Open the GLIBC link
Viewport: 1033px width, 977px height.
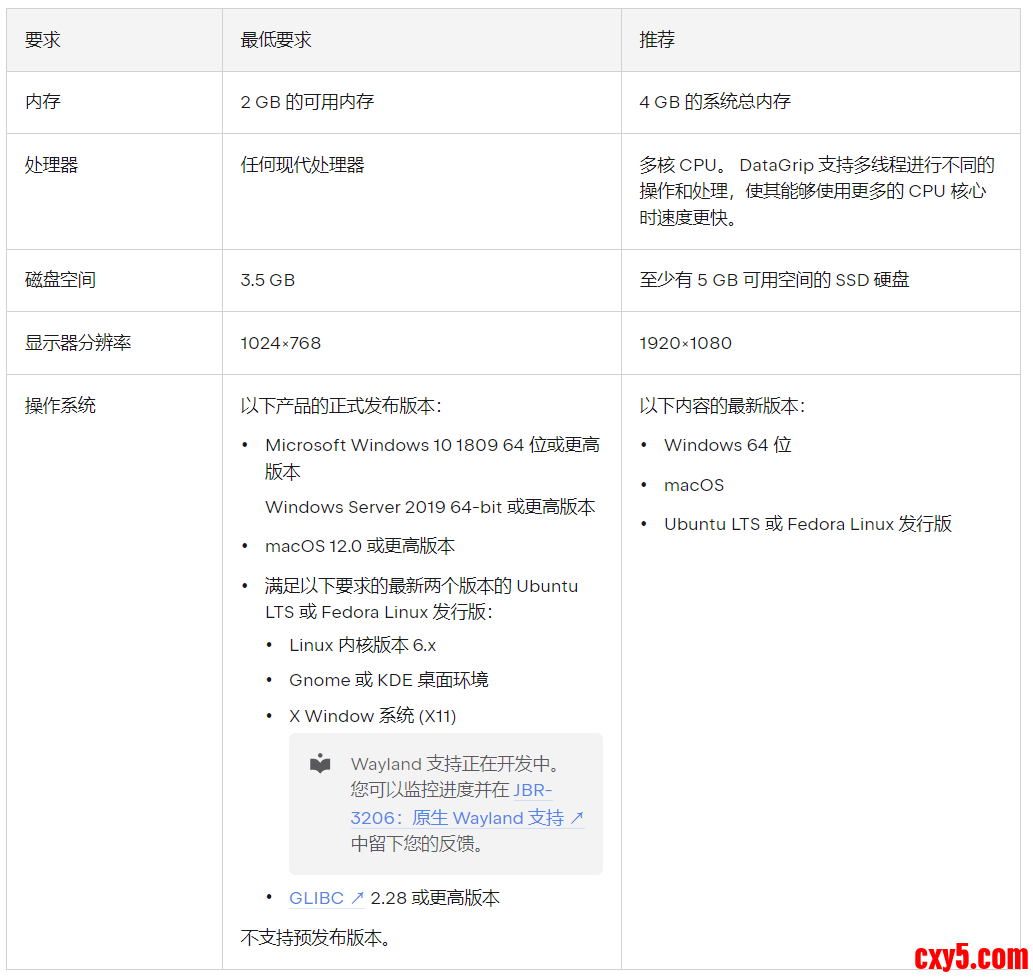(x=316, y=898)
